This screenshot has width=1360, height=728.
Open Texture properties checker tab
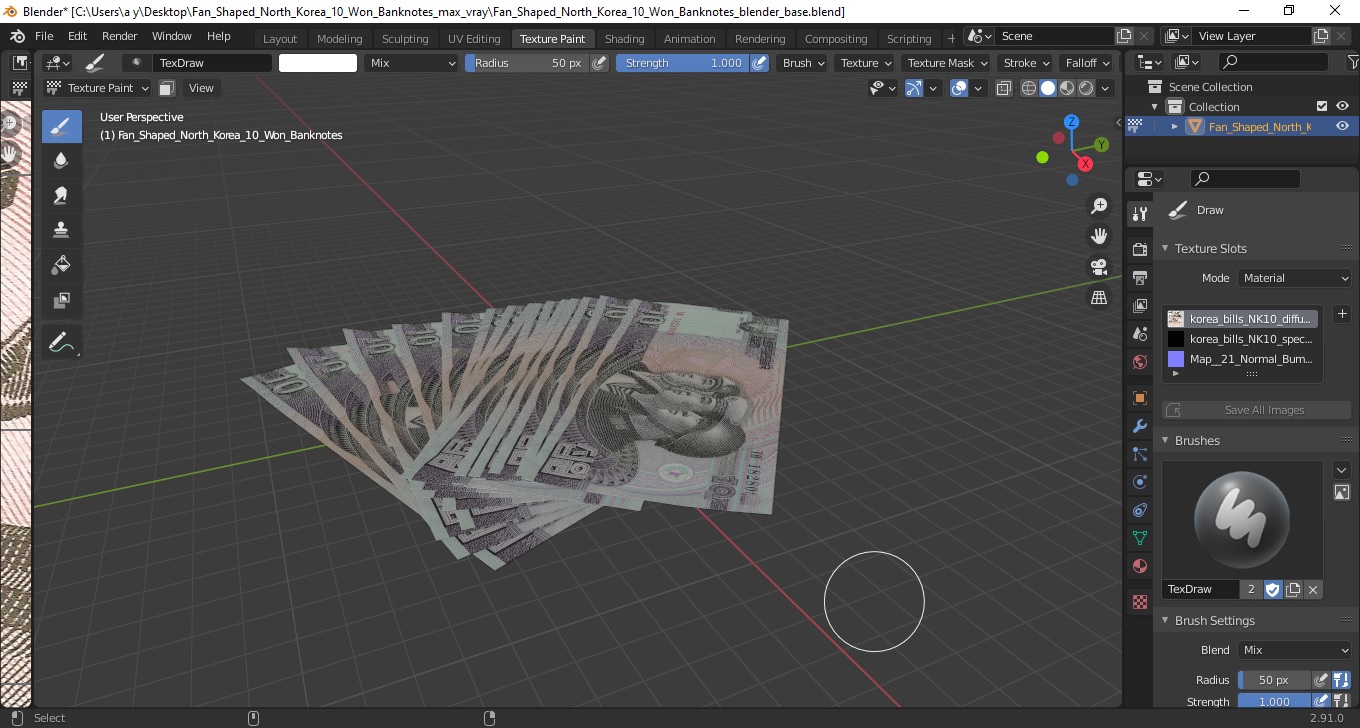pyautogui.click(x=1139, y=602)
